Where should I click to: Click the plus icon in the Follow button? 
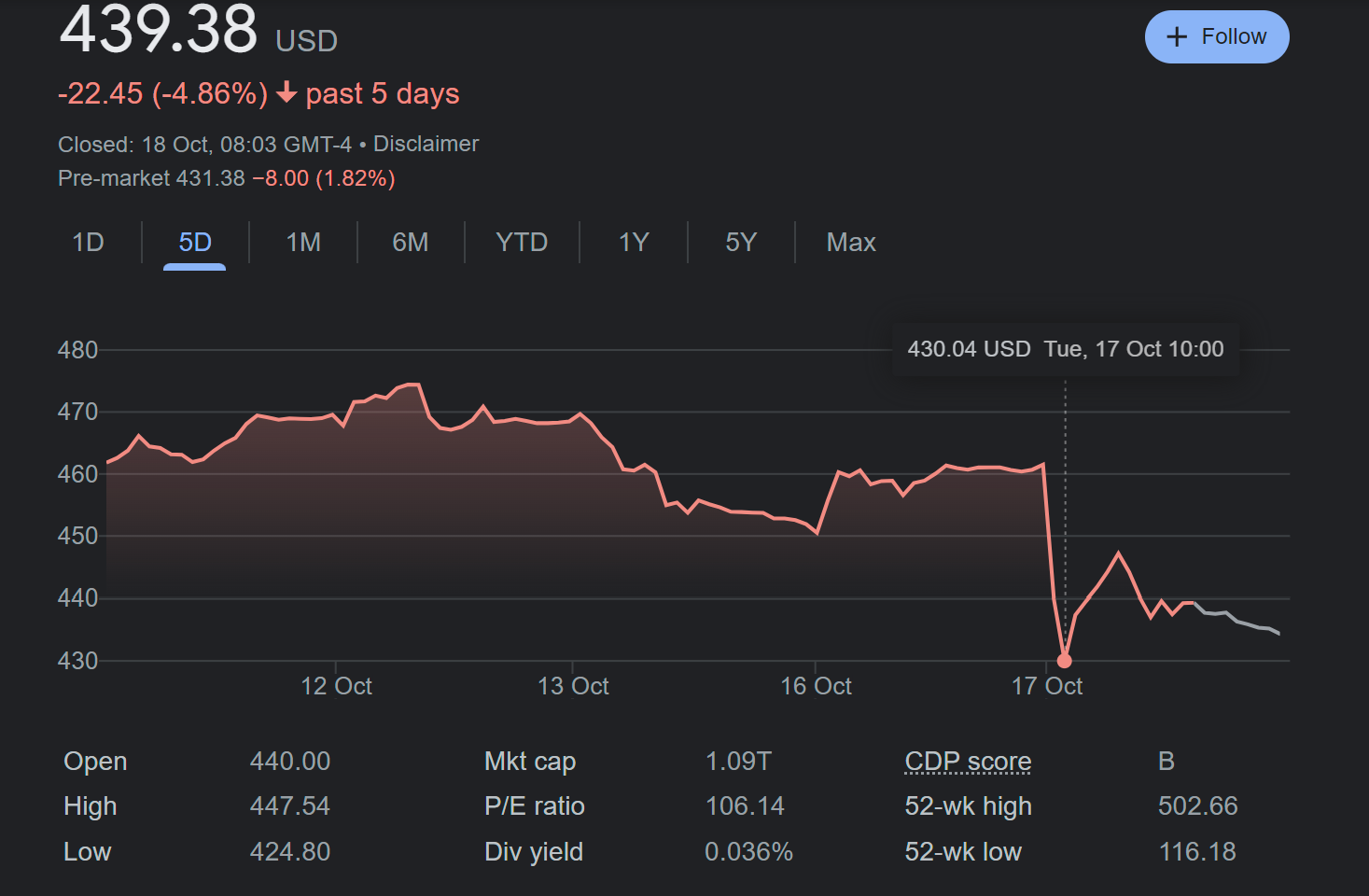1177,37
